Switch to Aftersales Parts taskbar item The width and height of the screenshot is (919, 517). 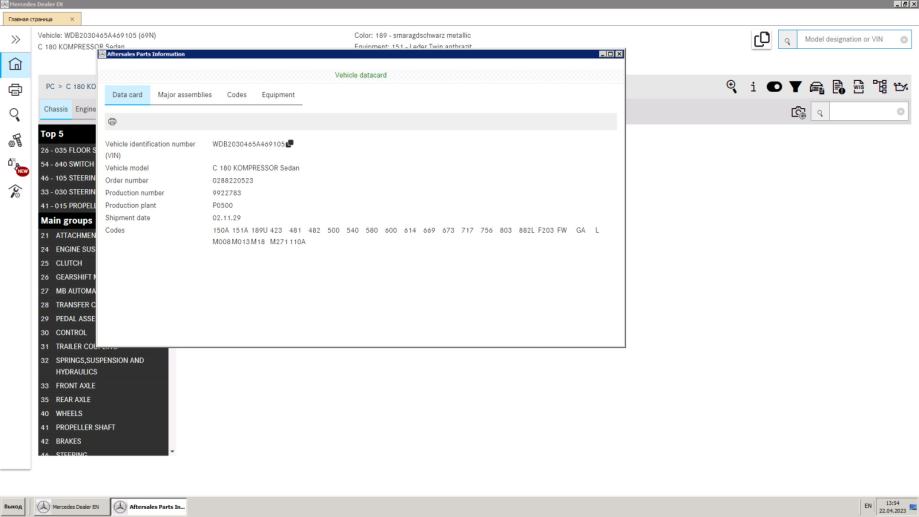(x=149, y=506)
